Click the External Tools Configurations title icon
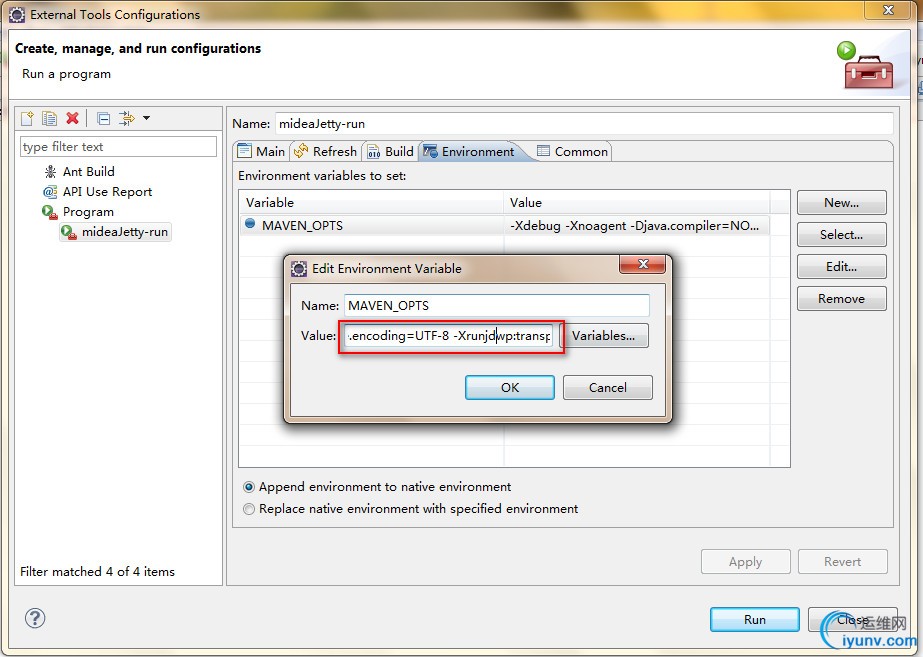This screenshot has width=923, height=657. pyautogui.click(x=18, y=14)
